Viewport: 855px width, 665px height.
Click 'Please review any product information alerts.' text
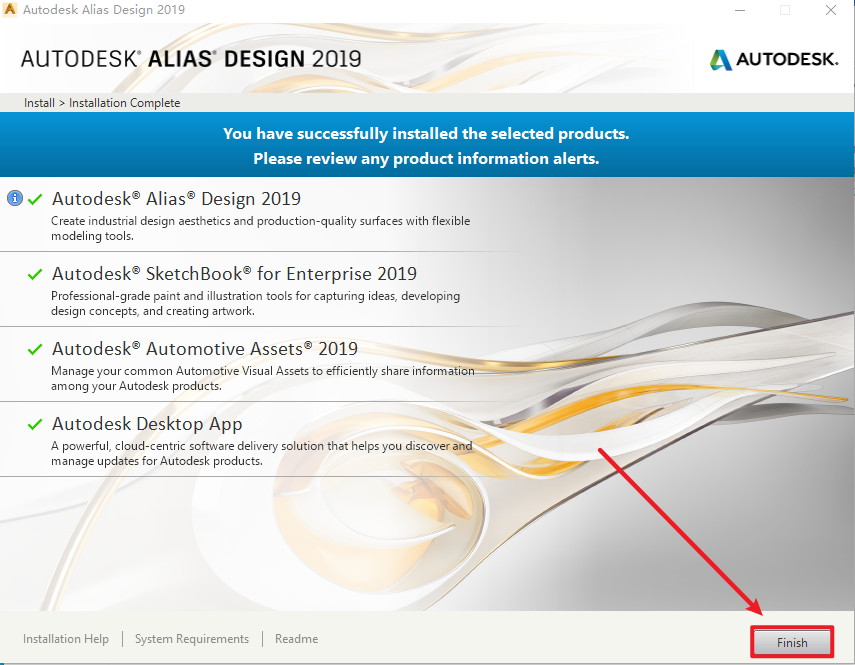pos(426,159)
